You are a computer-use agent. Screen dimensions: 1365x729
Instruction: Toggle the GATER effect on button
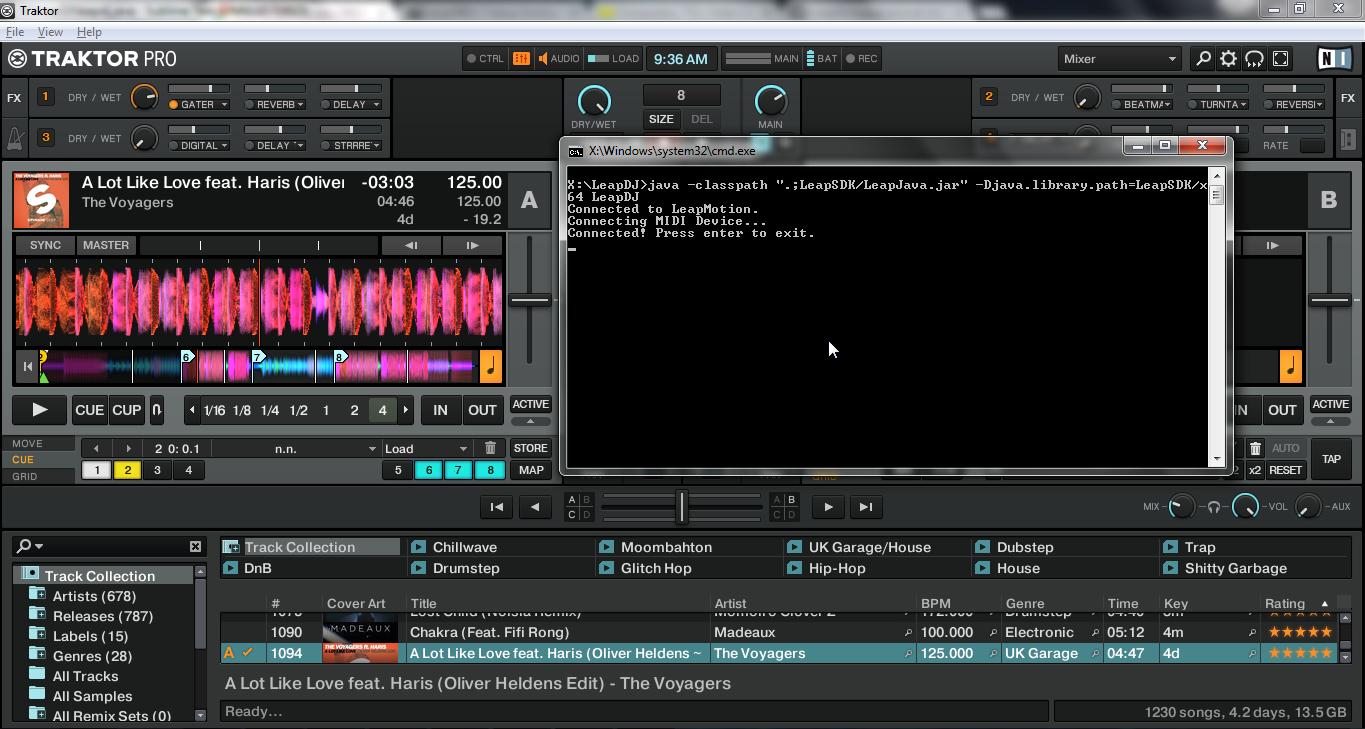(174, 104)
